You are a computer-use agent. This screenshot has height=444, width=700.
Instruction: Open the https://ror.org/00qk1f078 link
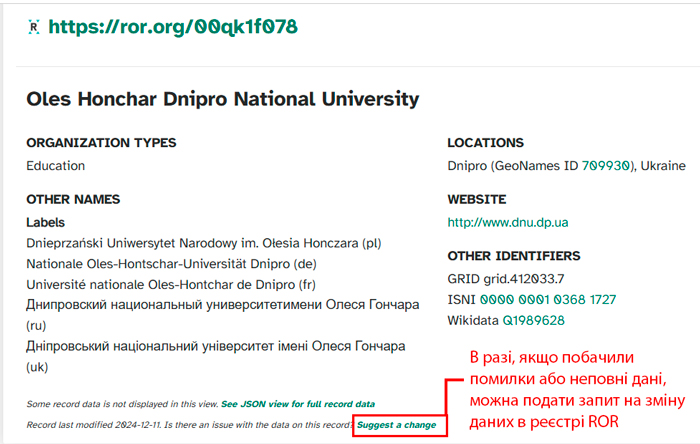click(x=173, y=27)
